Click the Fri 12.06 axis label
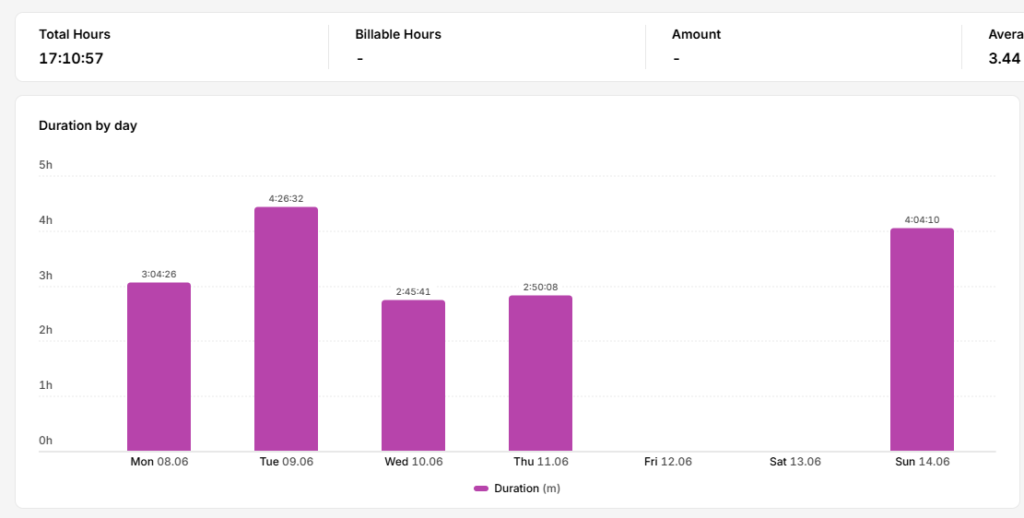The image size is (1024, 518). [x=668, y=462]
